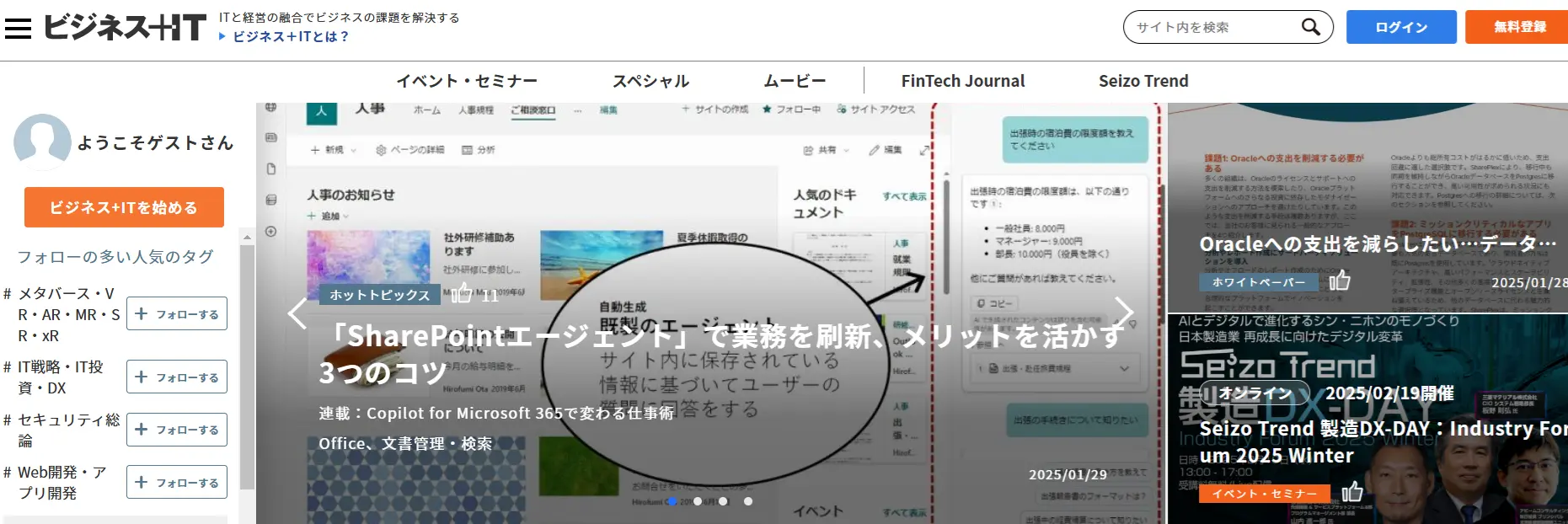Open the hamburger menu icon
The width and height of the screenshot is (1568, 524).
coord(18,28)
